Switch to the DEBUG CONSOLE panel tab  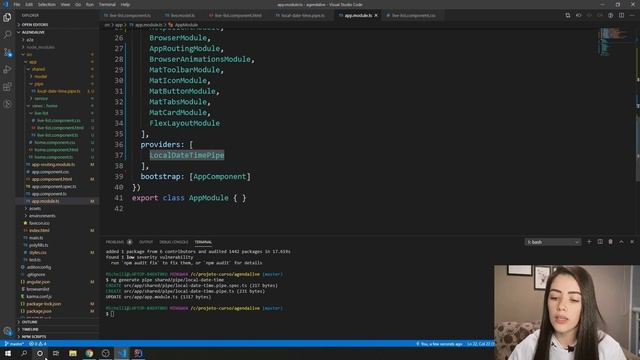[x=174, y=242]
